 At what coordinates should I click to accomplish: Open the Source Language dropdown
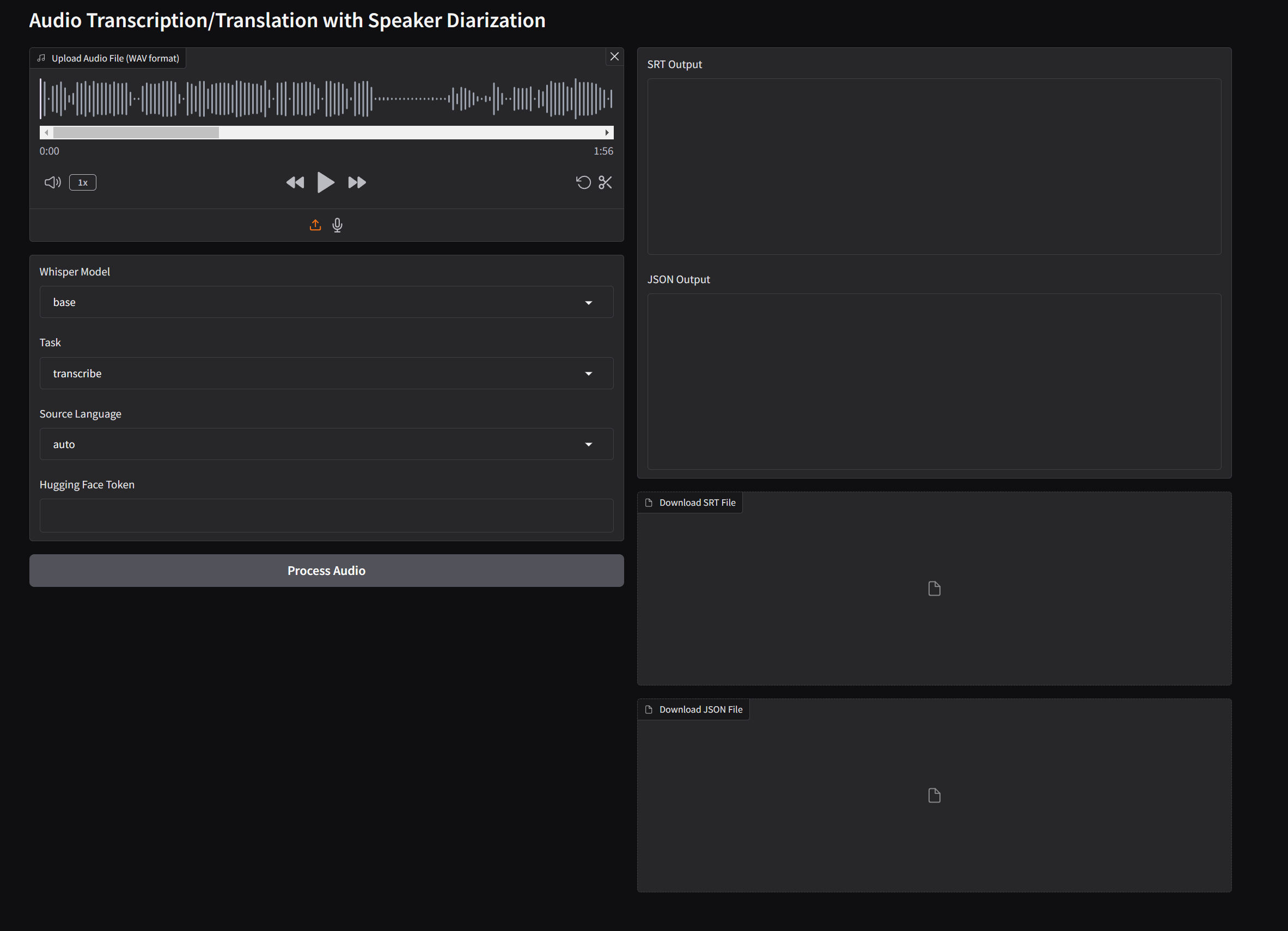[327, 444]
